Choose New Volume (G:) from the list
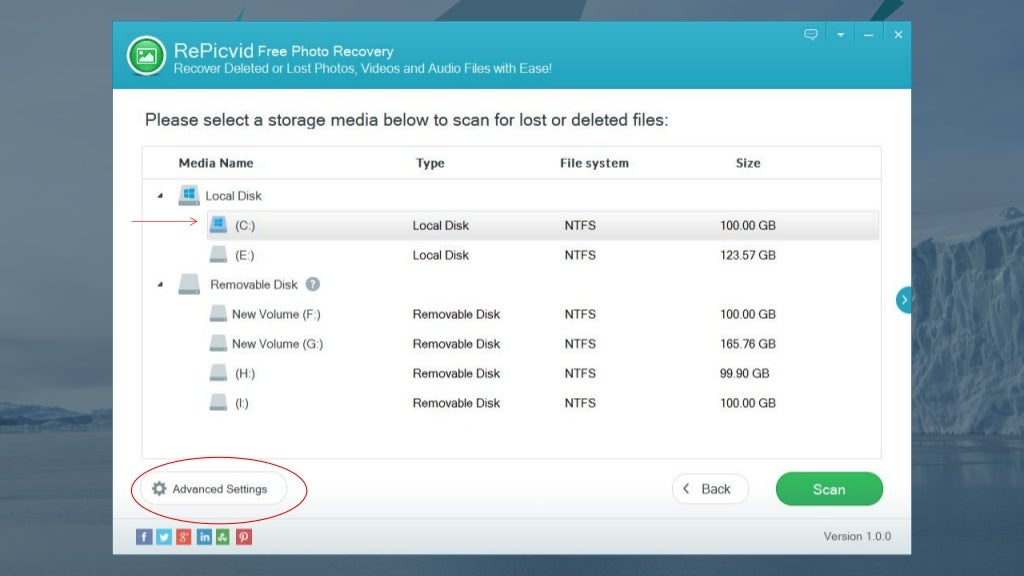 click(278, 344)
